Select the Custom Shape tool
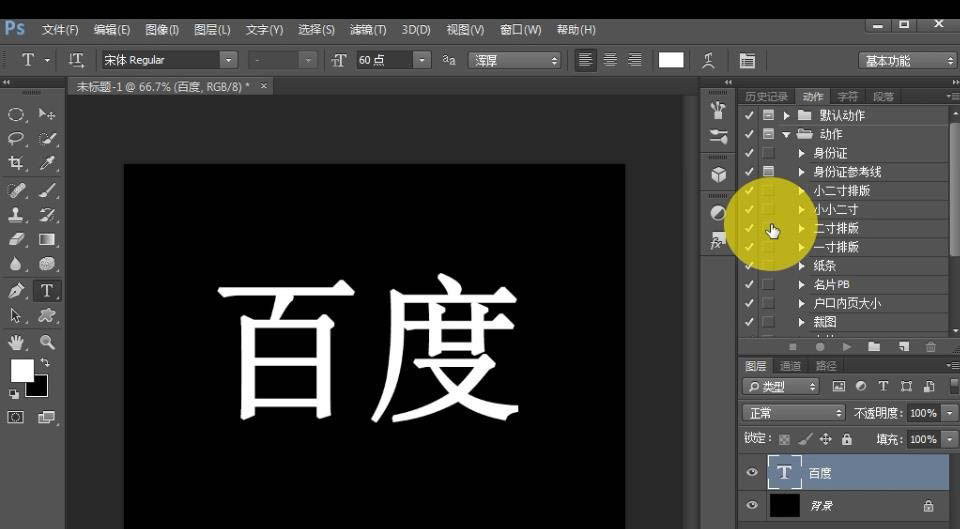The height and width of the screenshot is (529, 960). tap(47, 315)
